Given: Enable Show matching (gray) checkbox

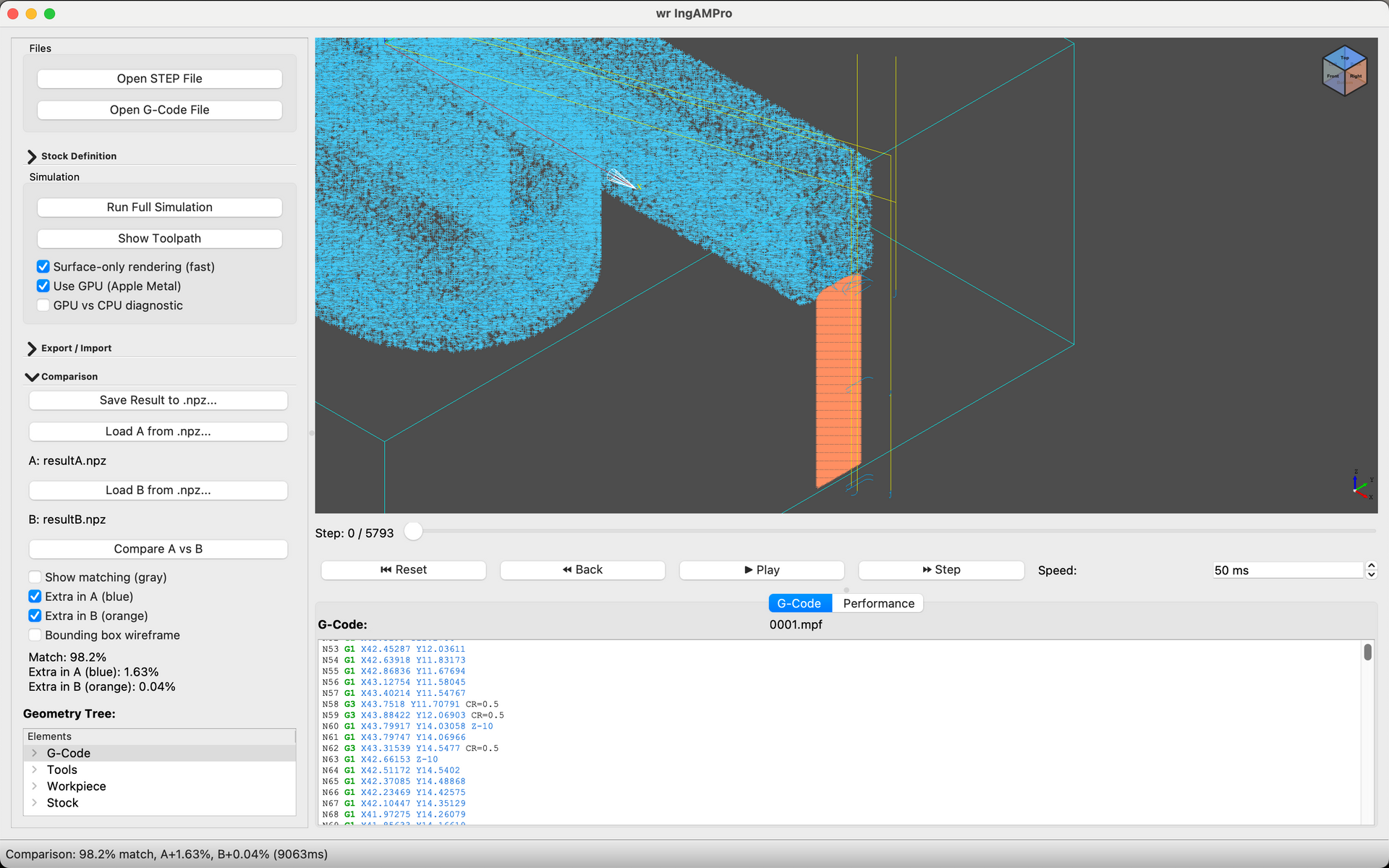Looking at the screenshot, I should 35,577.
